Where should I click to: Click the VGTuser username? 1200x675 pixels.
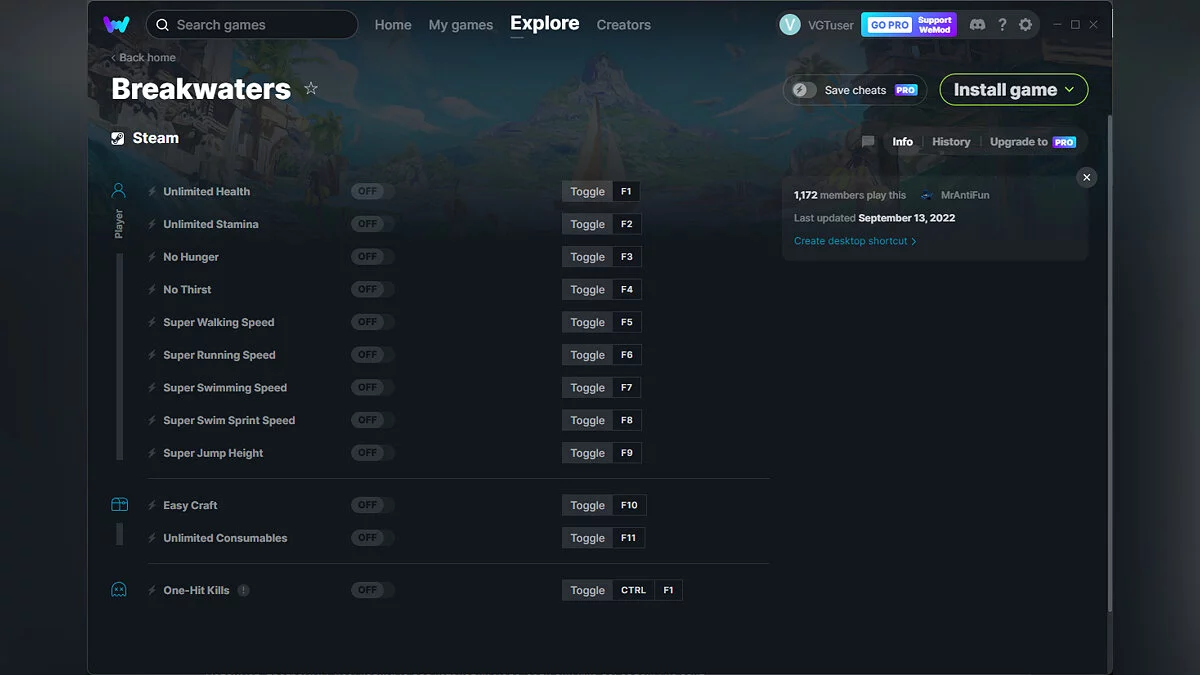click(x=831, y=25)
